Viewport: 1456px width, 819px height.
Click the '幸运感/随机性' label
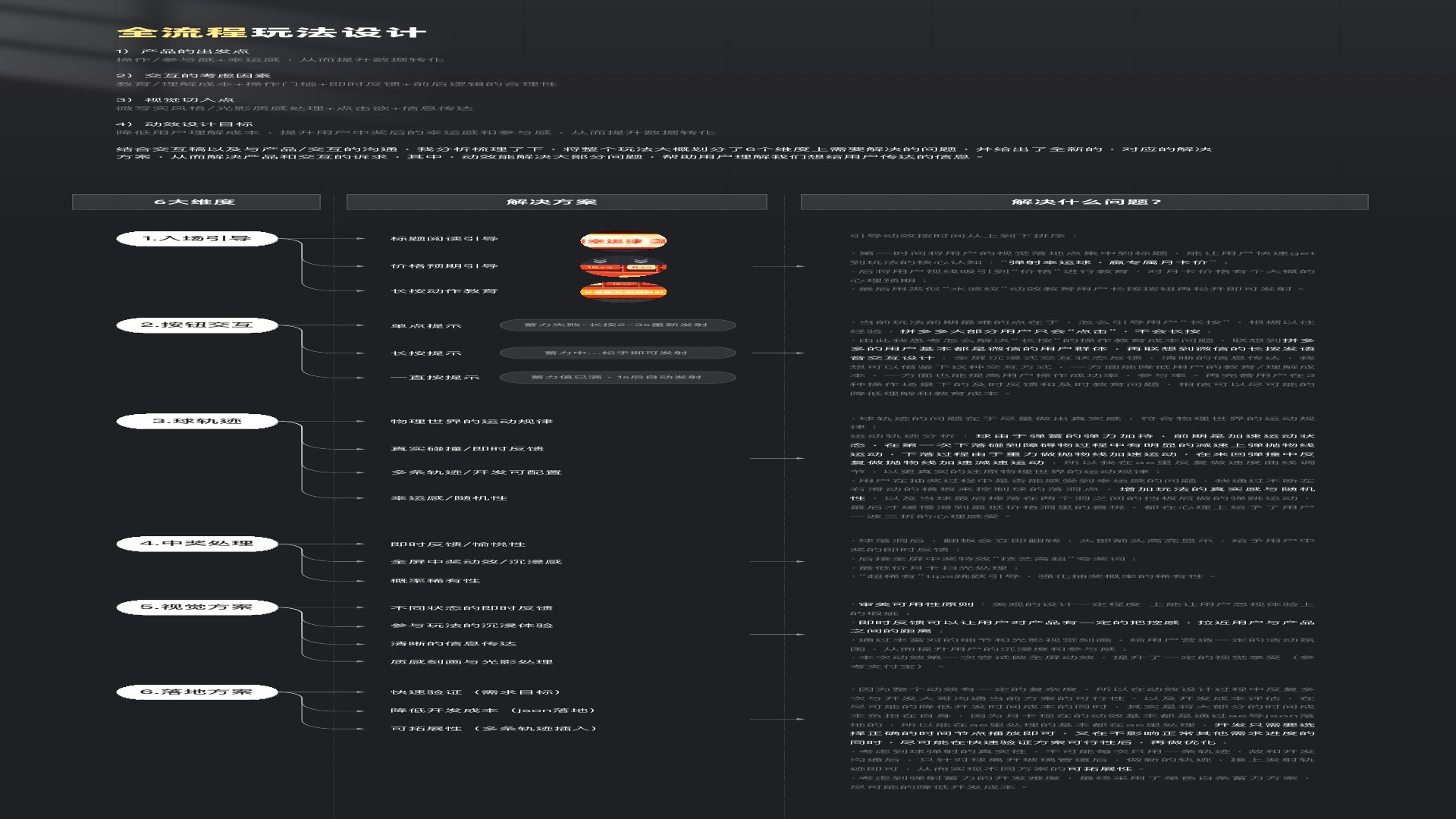449,498
